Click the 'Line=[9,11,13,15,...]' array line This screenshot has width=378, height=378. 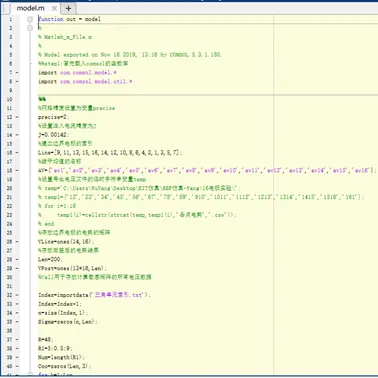tap(110, 153)
